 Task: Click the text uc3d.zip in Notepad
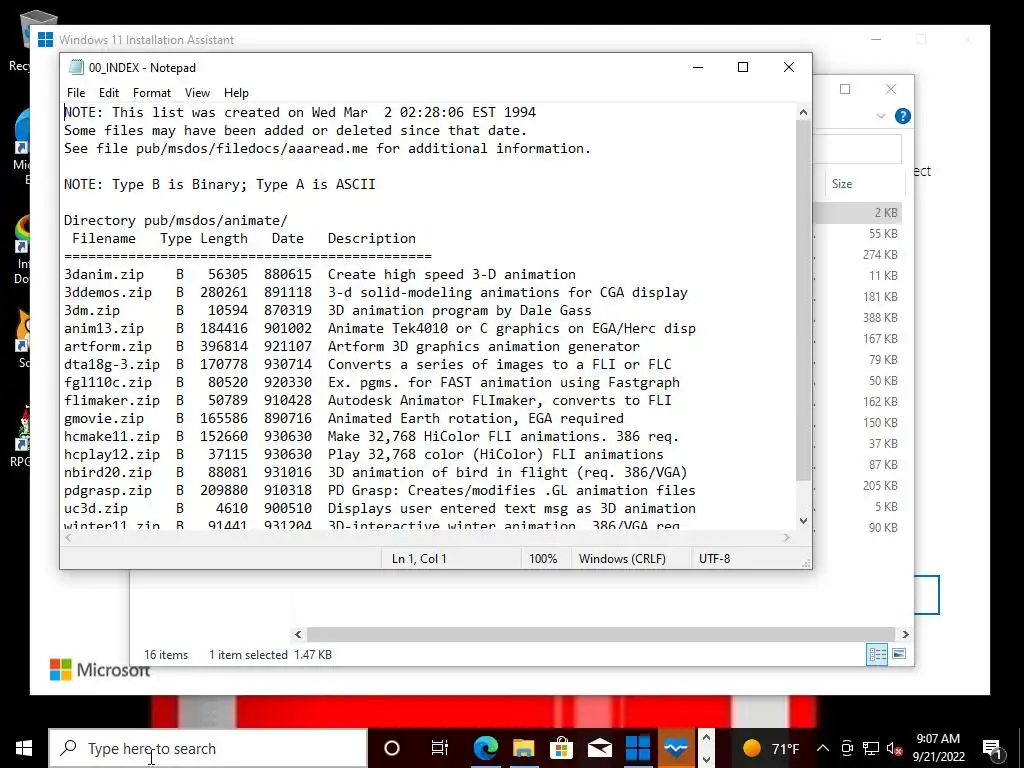point(96,508)
